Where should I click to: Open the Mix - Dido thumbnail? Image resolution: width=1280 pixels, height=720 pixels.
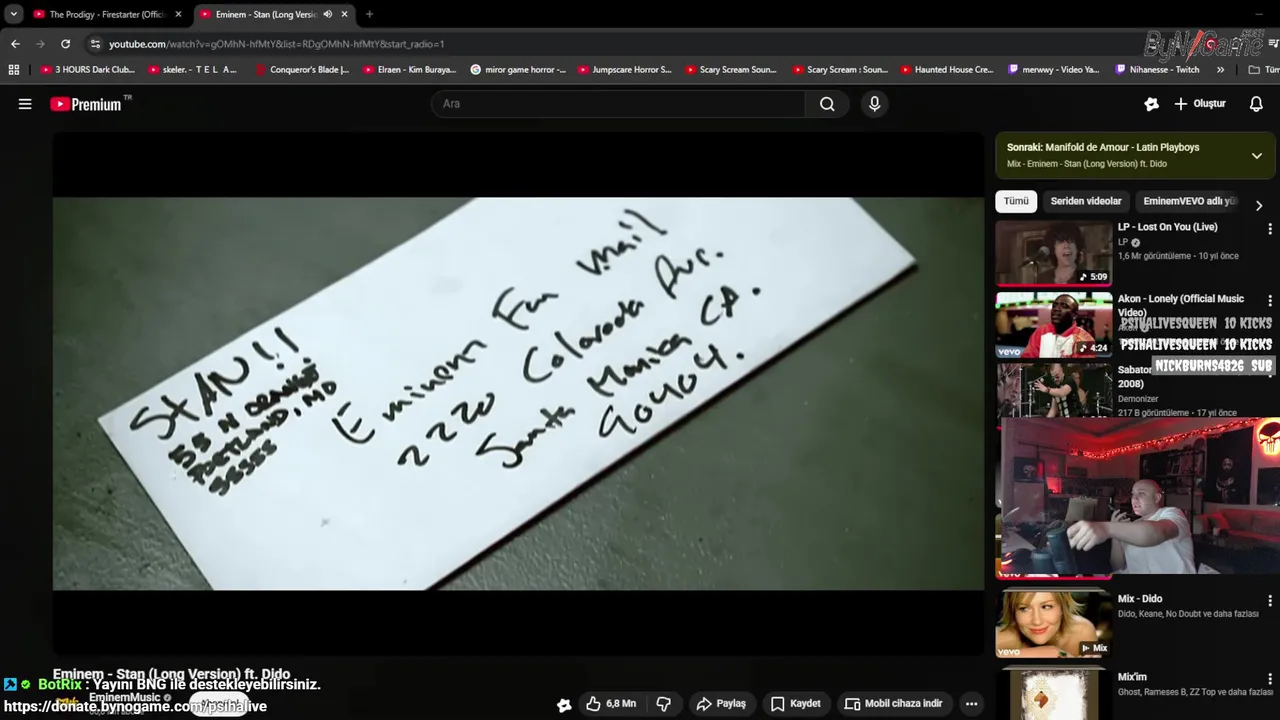pos(1054,624)
